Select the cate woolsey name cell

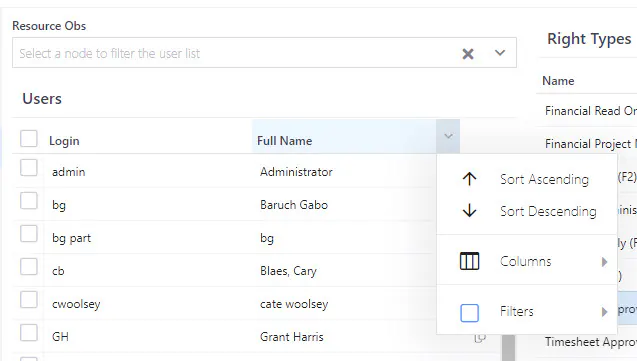coord(294,304)
